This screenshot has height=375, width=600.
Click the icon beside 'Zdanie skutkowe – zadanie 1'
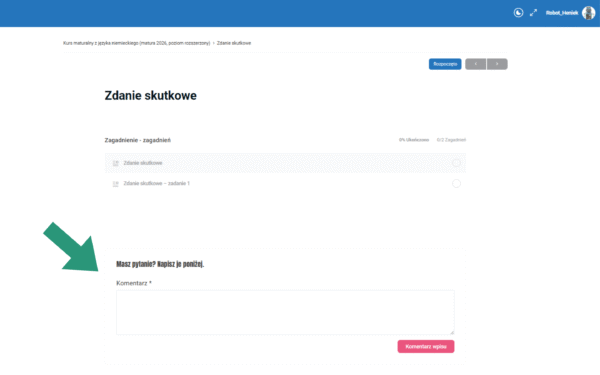pos(116,184)
